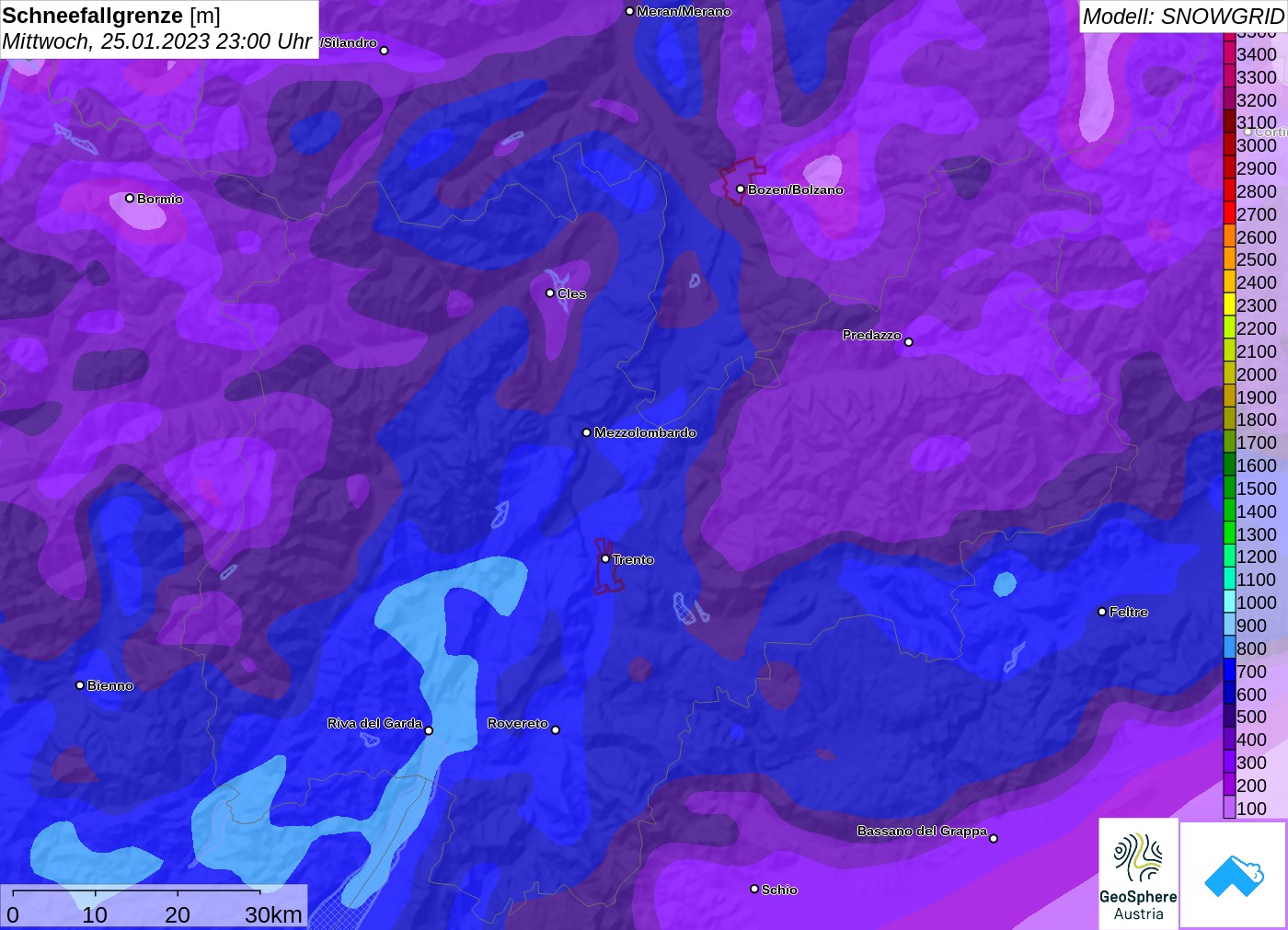Screen dimensions: 1288x930
Task: Click the Bienno location dot
Action: (80, 684)
